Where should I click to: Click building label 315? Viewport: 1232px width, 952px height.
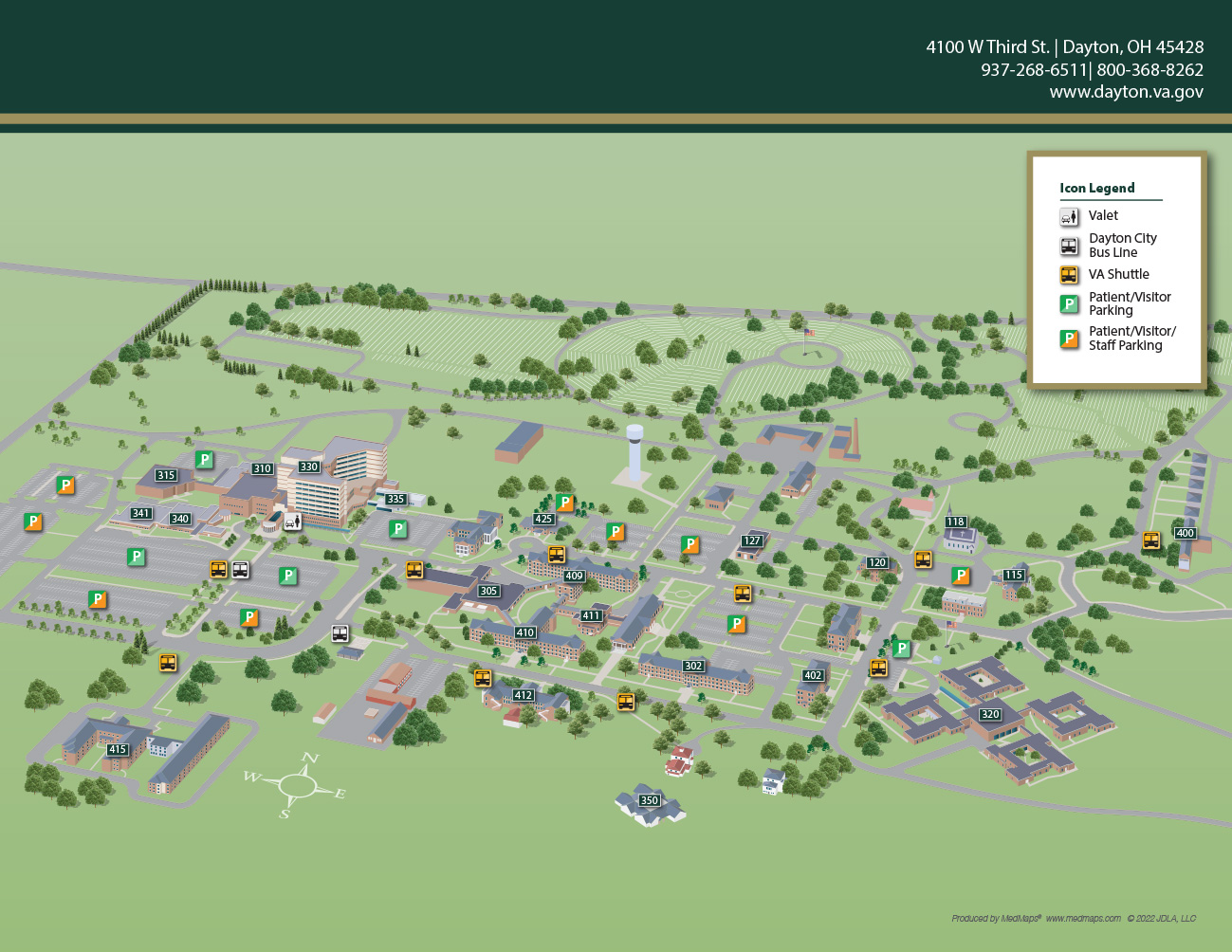pyautogui.click(x=166, y=475)
